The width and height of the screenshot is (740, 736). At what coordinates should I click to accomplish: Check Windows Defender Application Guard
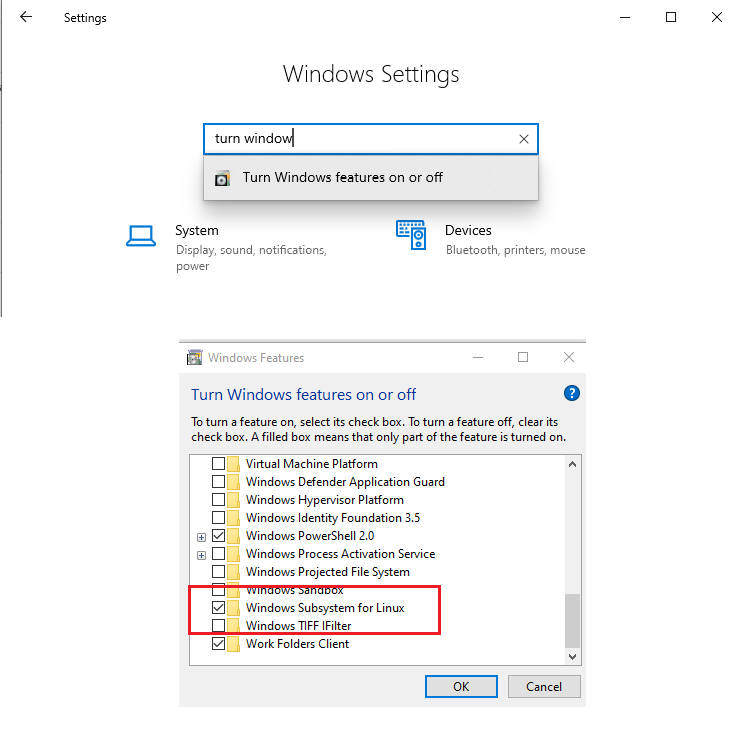coord(218,481)
